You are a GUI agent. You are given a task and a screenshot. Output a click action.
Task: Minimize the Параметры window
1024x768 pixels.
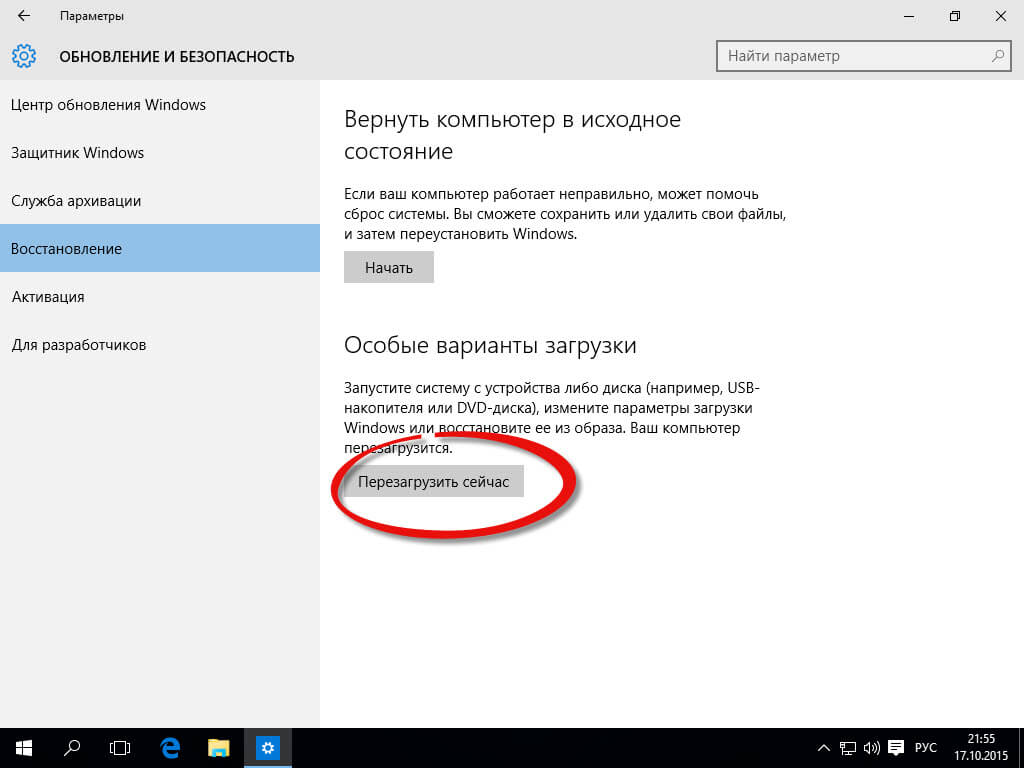(909, 16)
